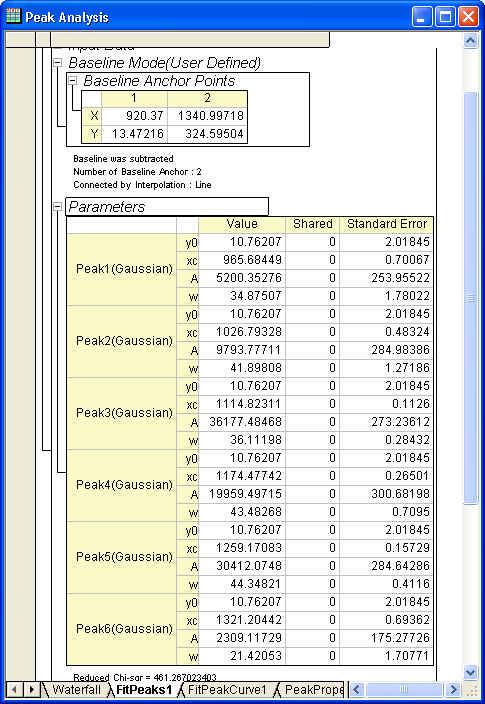Screen dimensions: 485x704
Task: Click Peak4 w value 43.48268
Action: point(242,512)
